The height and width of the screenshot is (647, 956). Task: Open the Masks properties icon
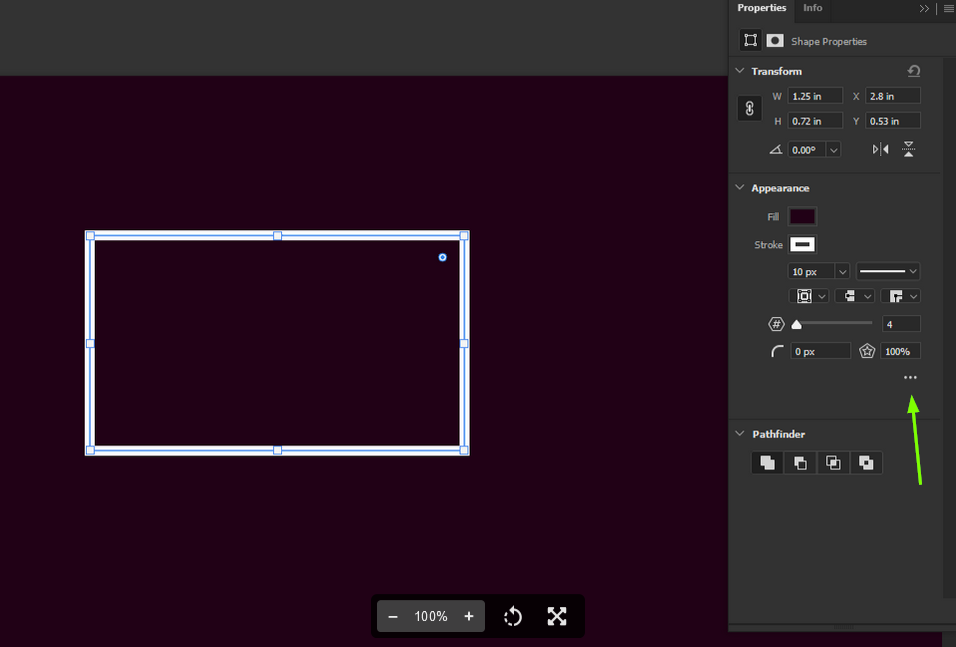[x=775, y=40]
